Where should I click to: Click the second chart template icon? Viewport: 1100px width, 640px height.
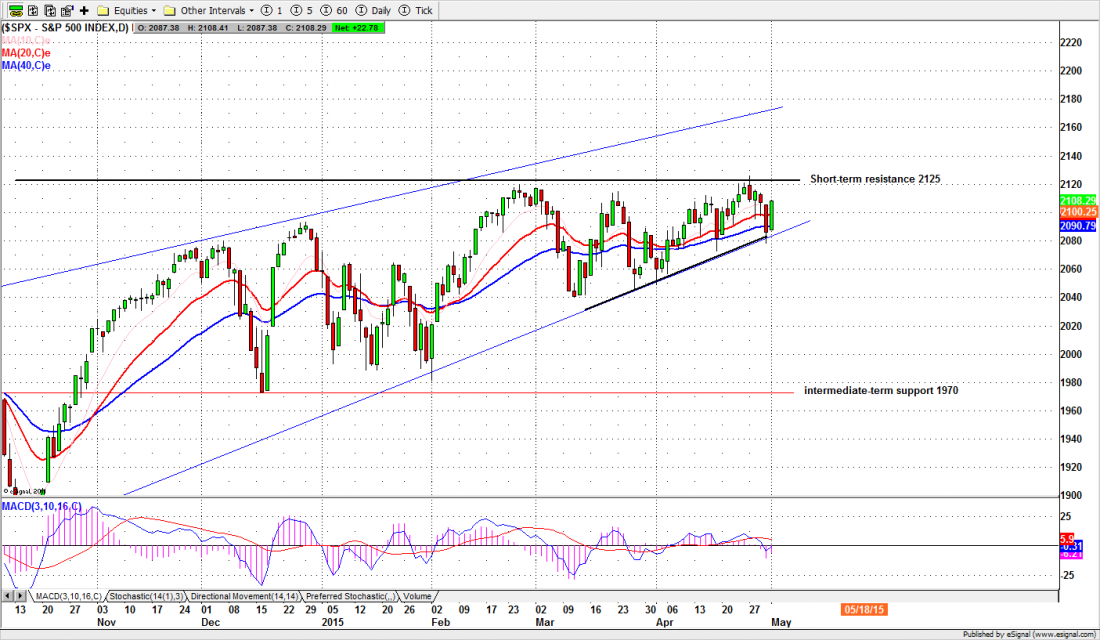click(x=49, y=10)
